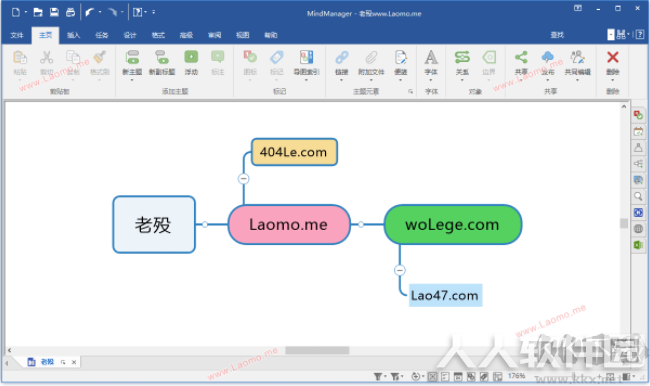Redo the last undone action

[112, 12]
